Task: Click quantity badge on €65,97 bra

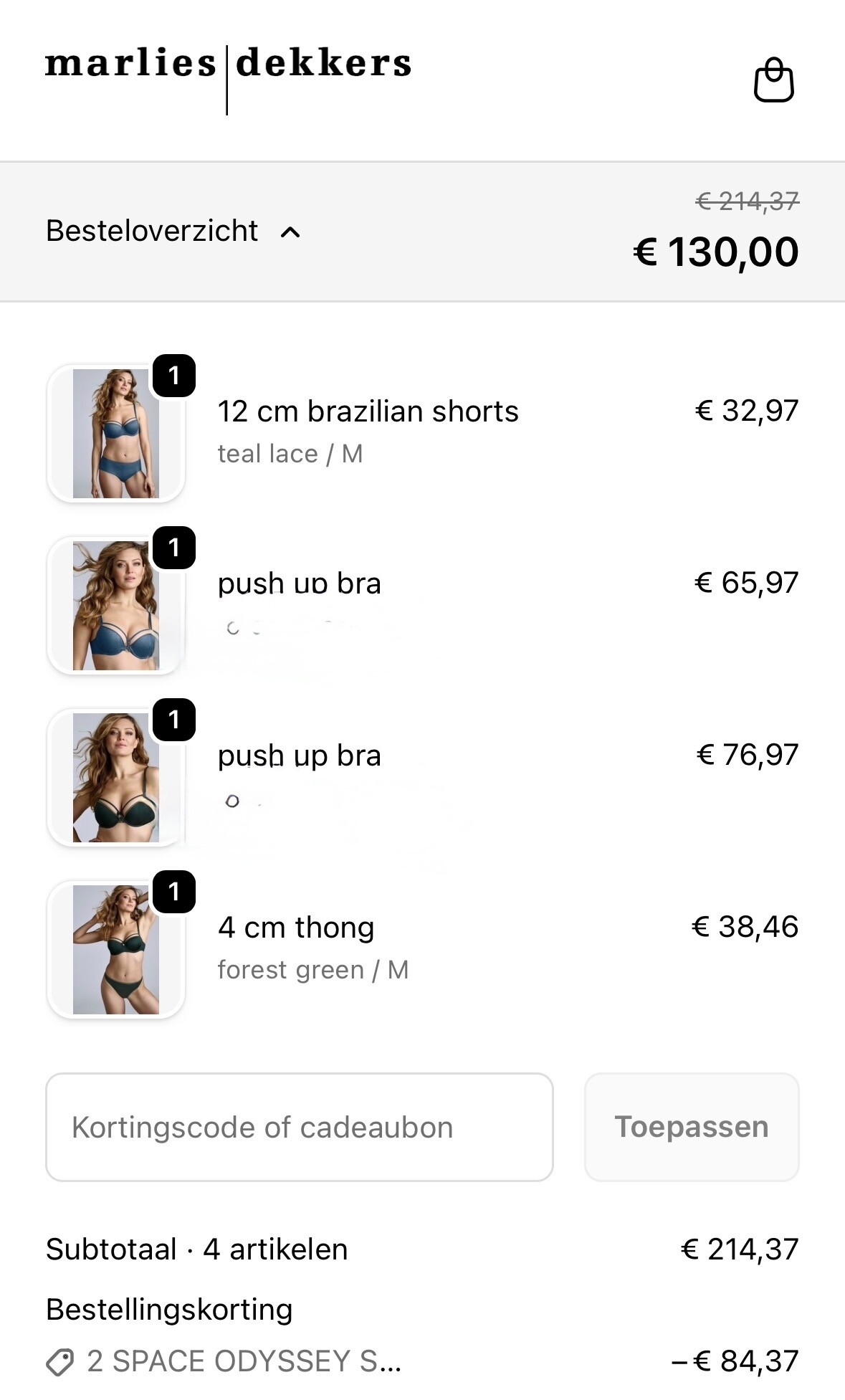Action: 174,548
